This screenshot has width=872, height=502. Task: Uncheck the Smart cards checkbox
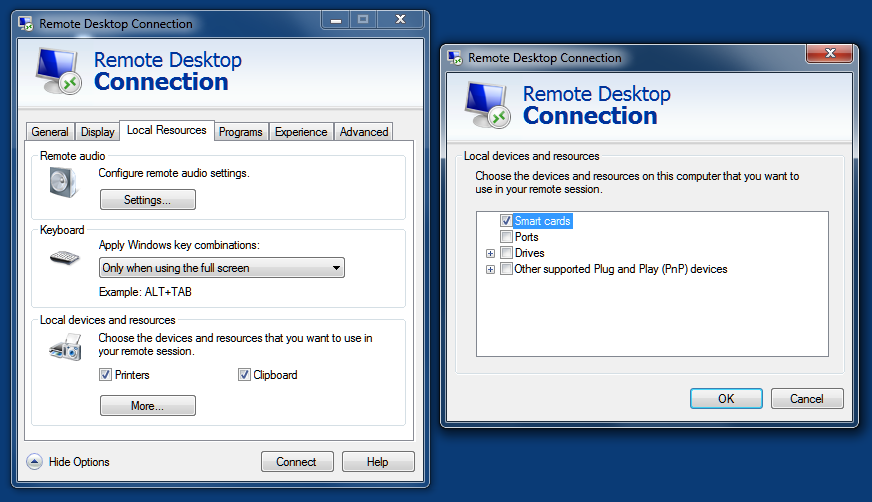point(506,221)
